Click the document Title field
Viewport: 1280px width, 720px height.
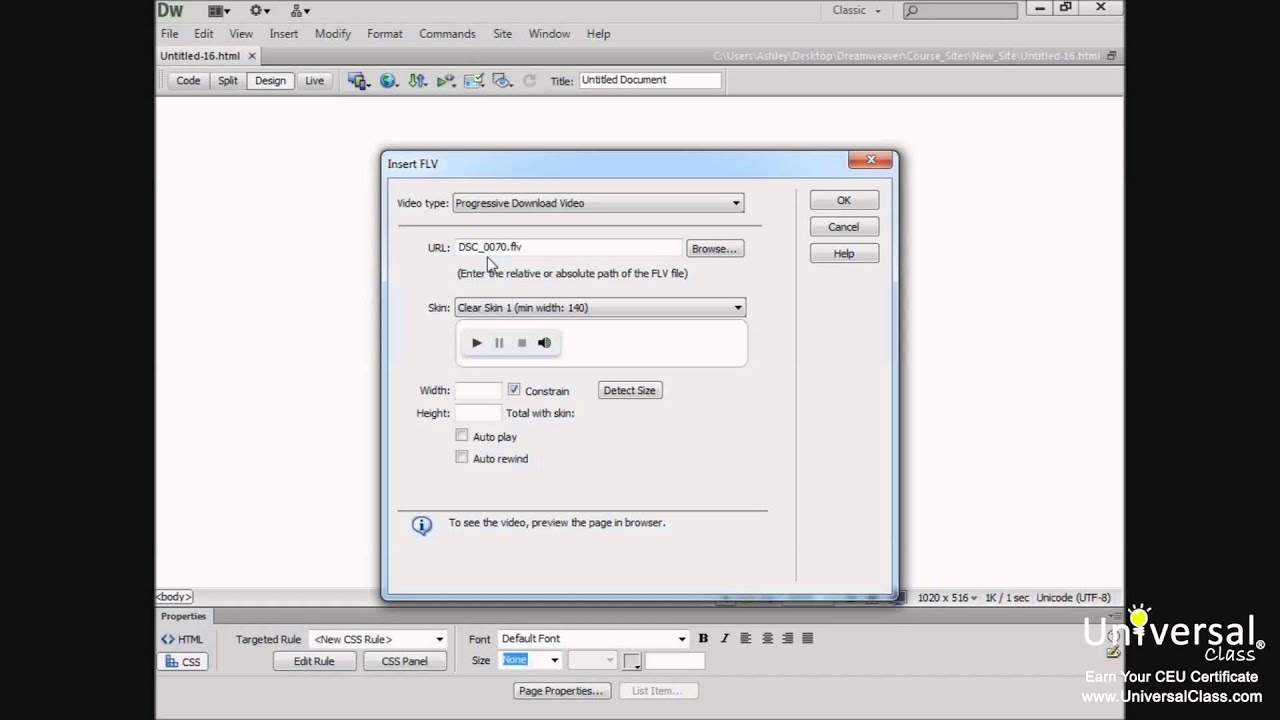pos(649,80)
